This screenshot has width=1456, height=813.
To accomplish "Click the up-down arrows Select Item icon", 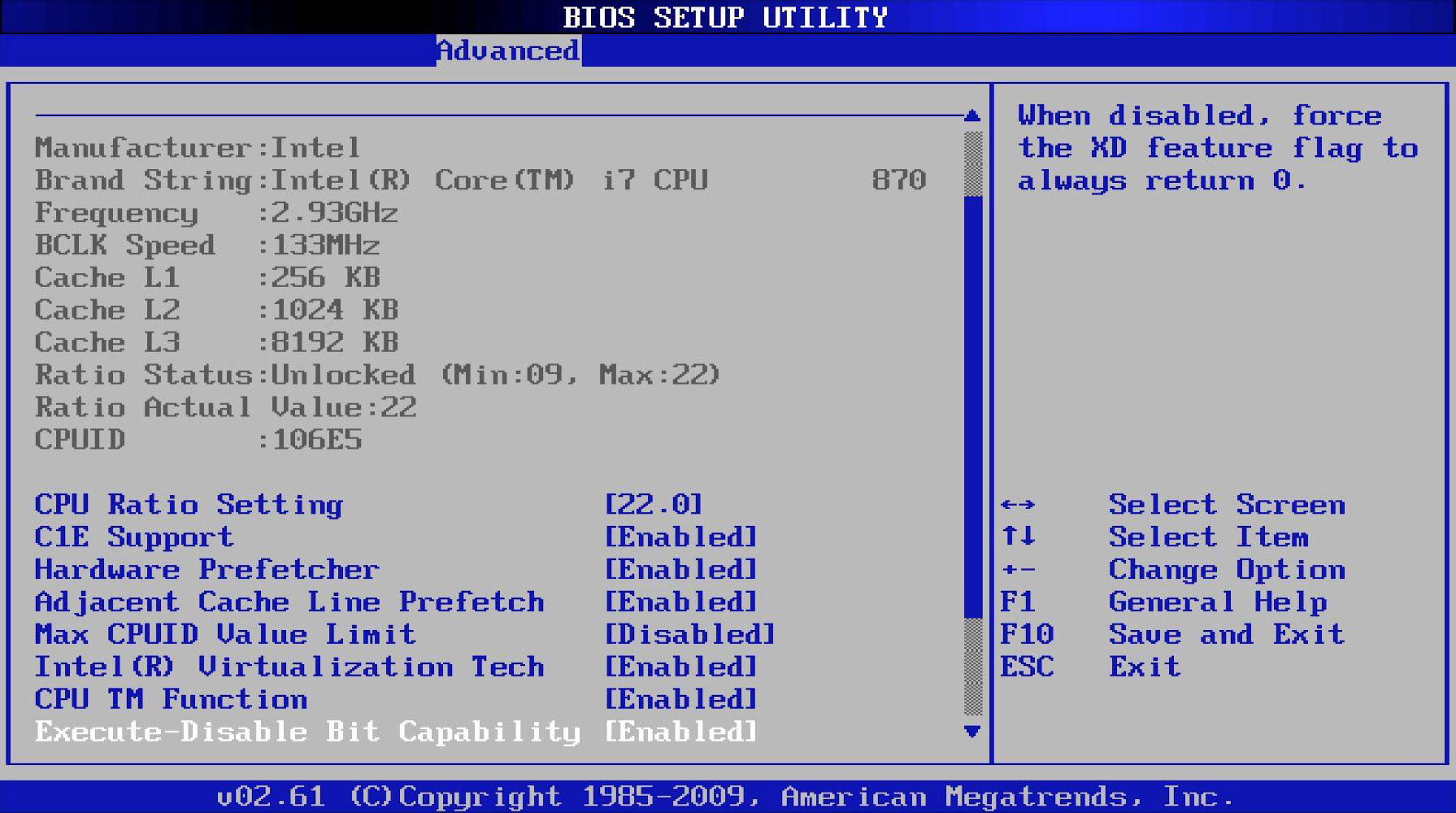I will point(1018,537).
